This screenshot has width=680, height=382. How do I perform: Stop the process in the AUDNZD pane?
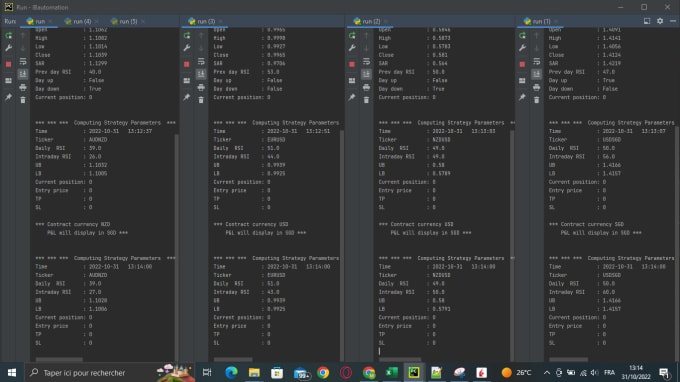[x=9, y=64]
